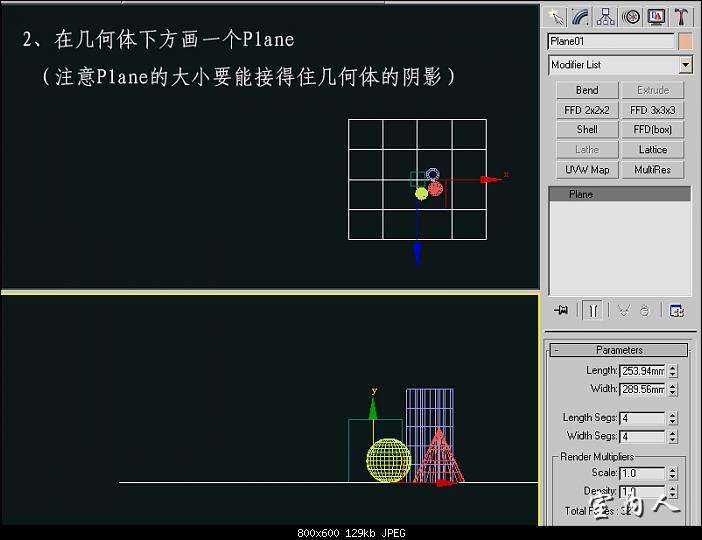Select Plane in the modifier stack

[620, 194]
